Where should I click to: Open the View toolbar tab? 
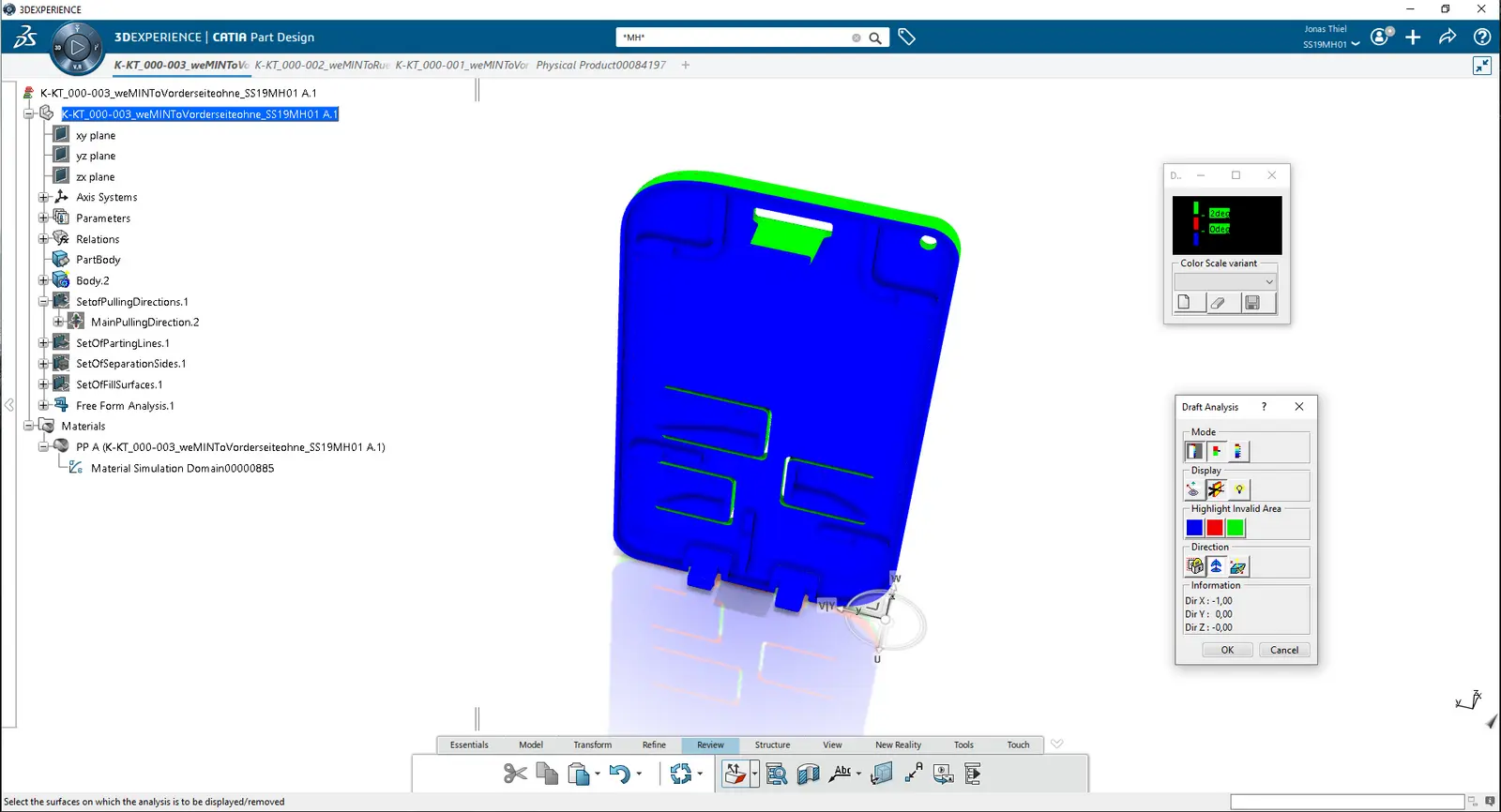(x=832, y=745)
